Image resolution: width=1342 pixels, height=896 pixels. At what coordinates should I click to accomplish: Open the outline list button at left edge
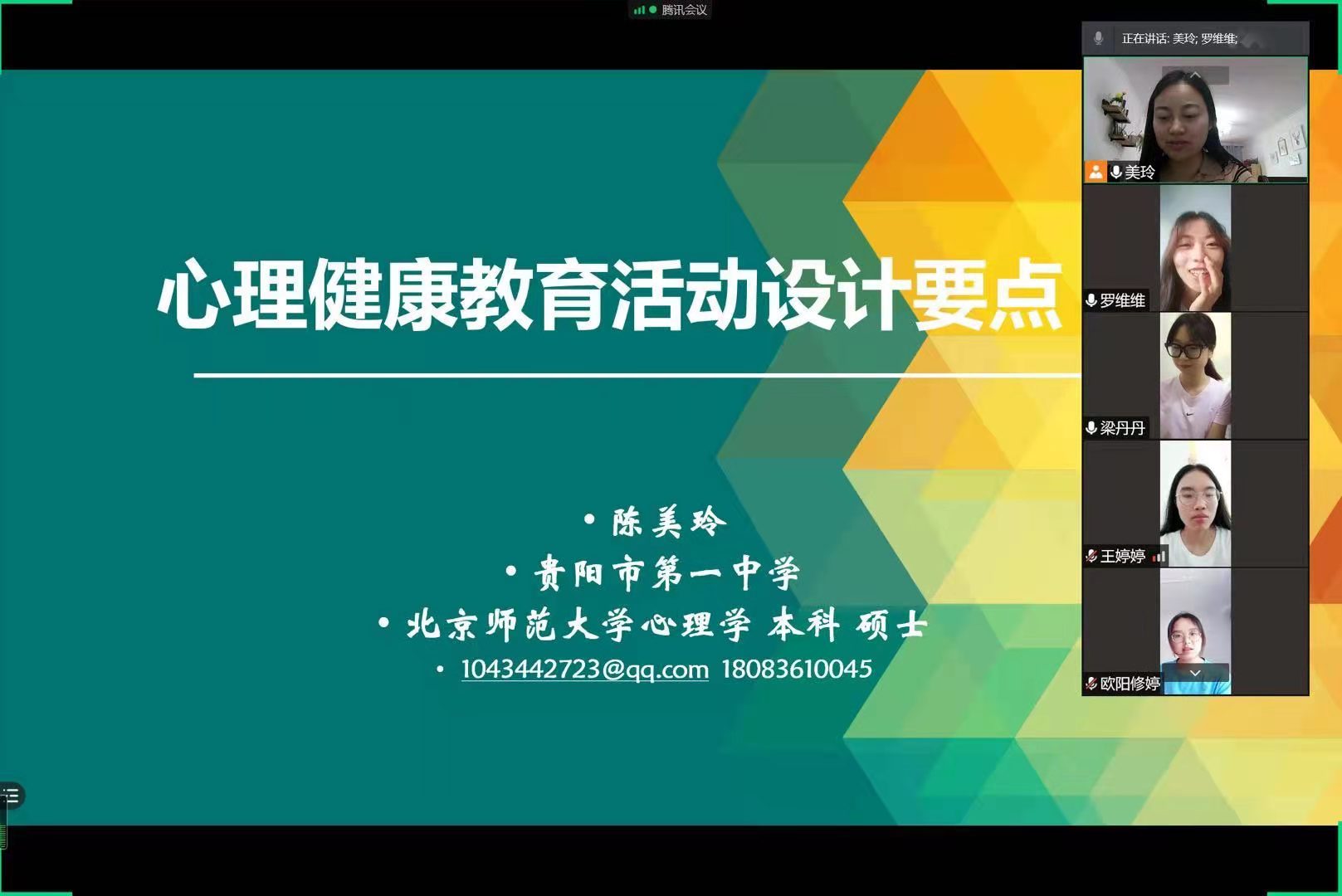pyautogui.click(x=11, y=796)
